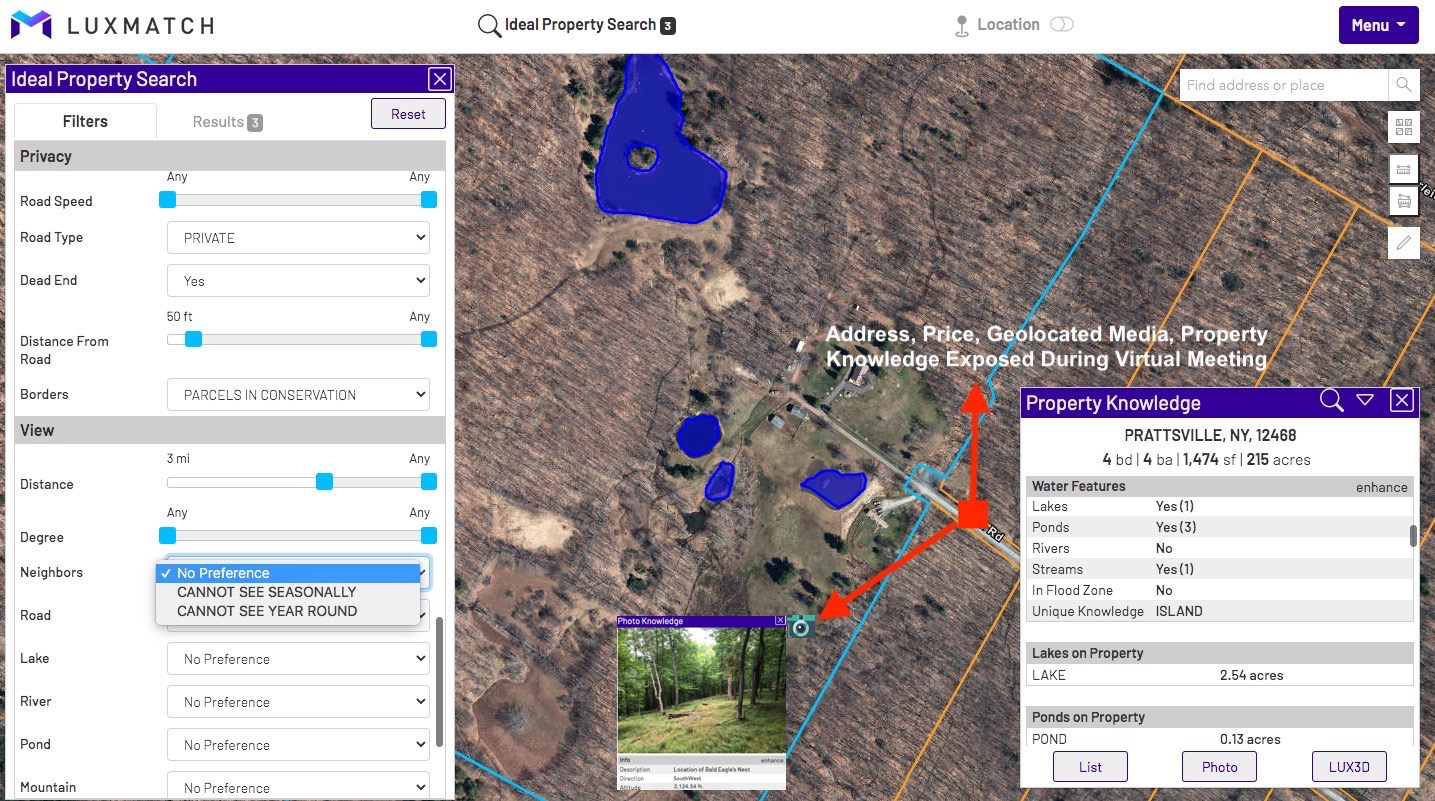
Task: Open the River view preference dropdown
Action: pyautogui.click(x=298, y=702)
